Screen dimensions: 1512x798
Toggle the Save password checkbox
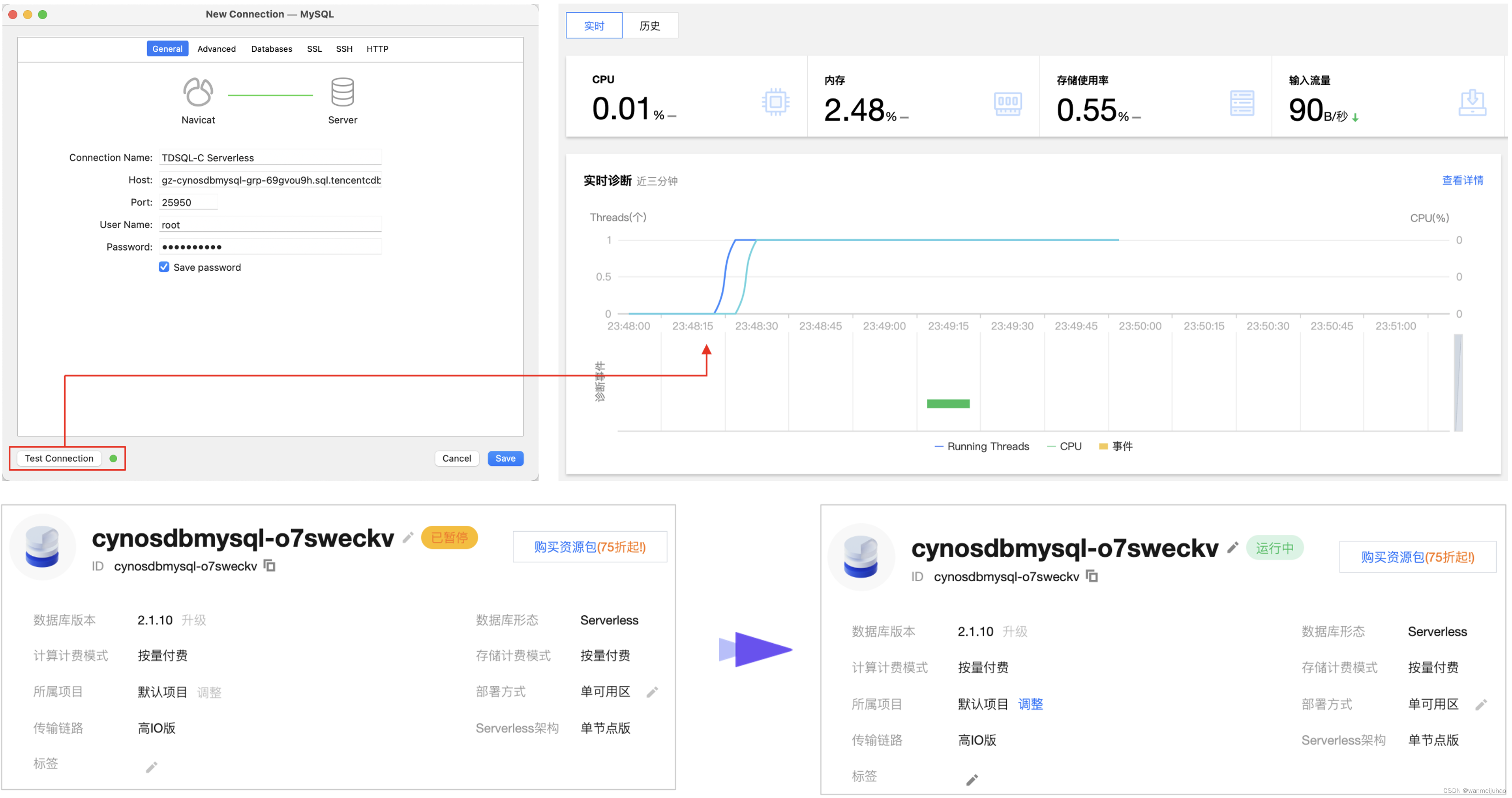click(164, 267)
